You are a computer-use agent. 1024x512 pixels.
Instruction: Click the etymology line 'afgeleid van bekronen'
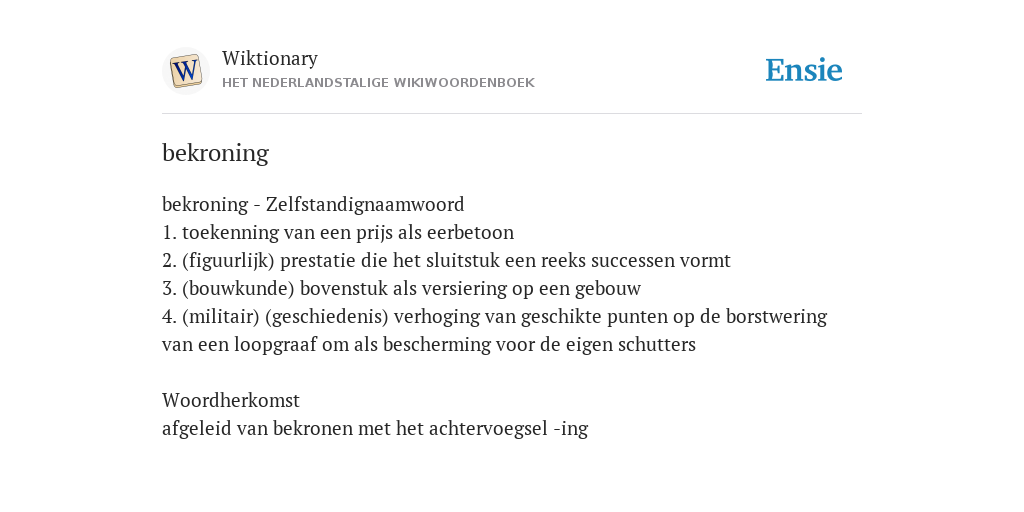(x=375, y=428)
